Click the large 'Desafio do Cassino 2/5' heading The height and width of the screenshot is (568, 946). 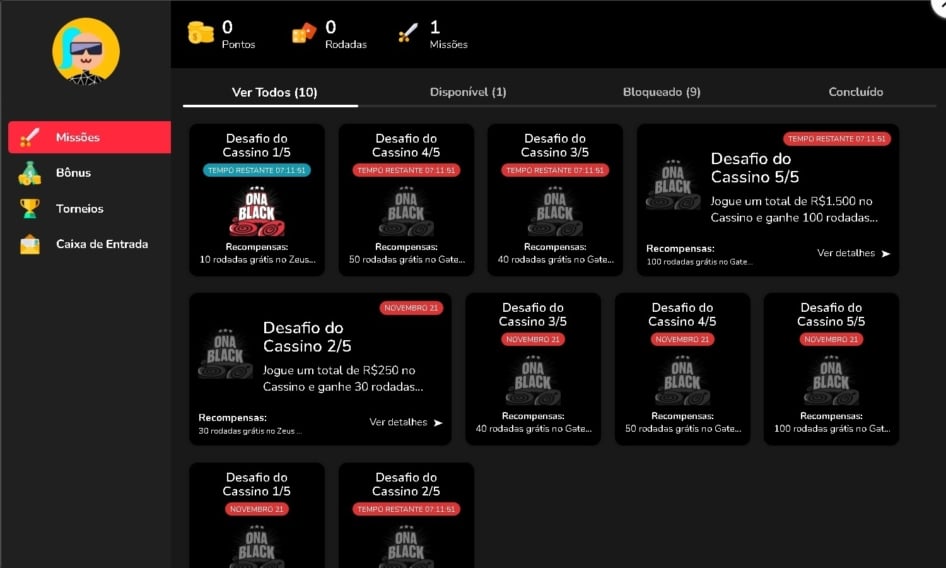[307, 337]
